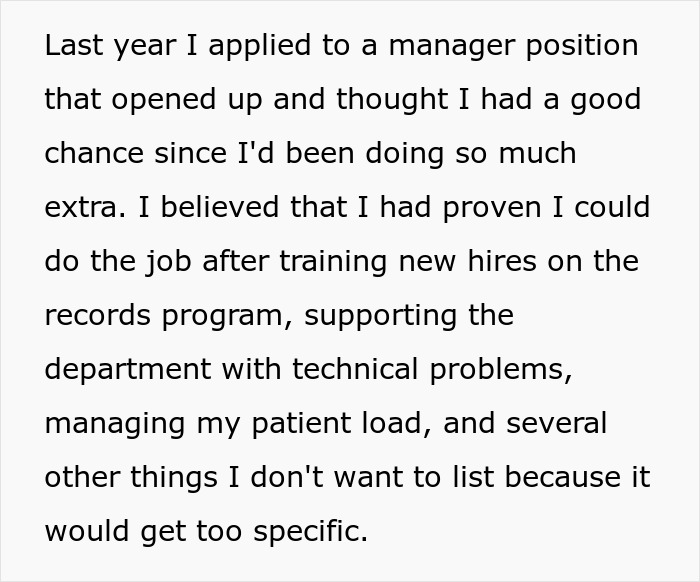Click the word "proven"
The image size is (700, 582).
tap(492, 209)
